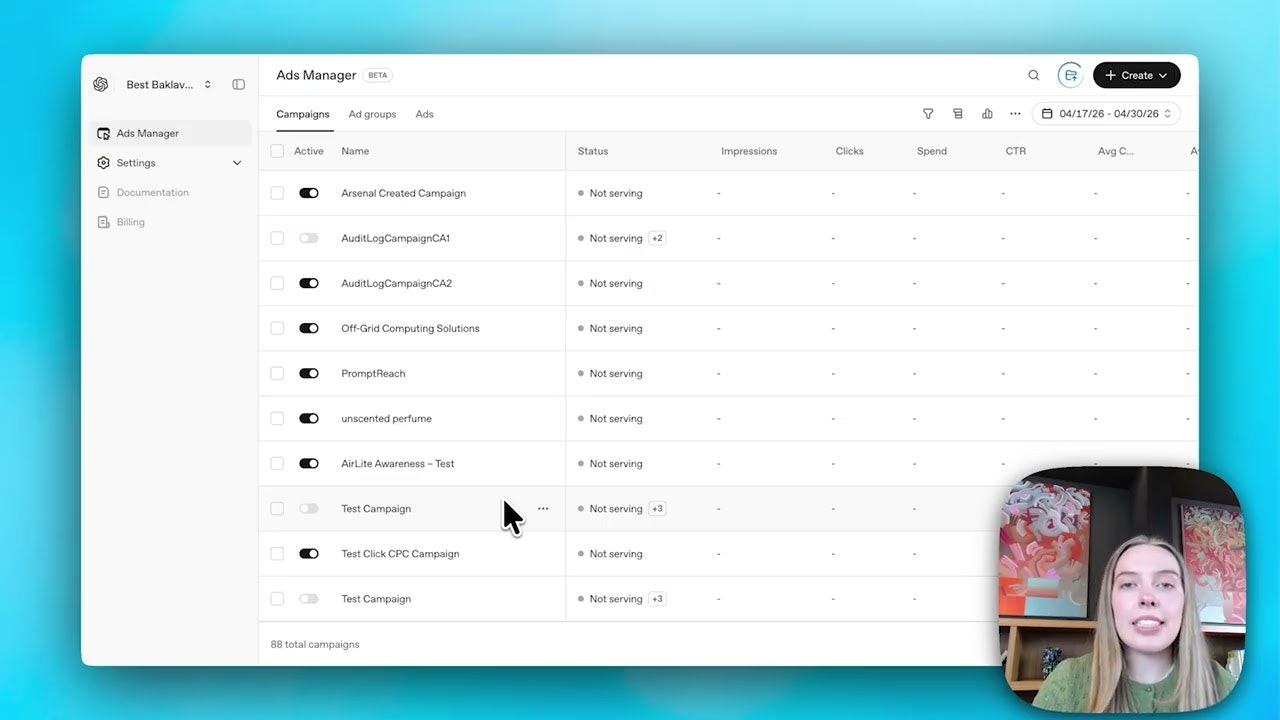The height and width of the screenshot is (720, 1280).
Task: Open Ads Manager in sidebar
Action: point(170,133)
